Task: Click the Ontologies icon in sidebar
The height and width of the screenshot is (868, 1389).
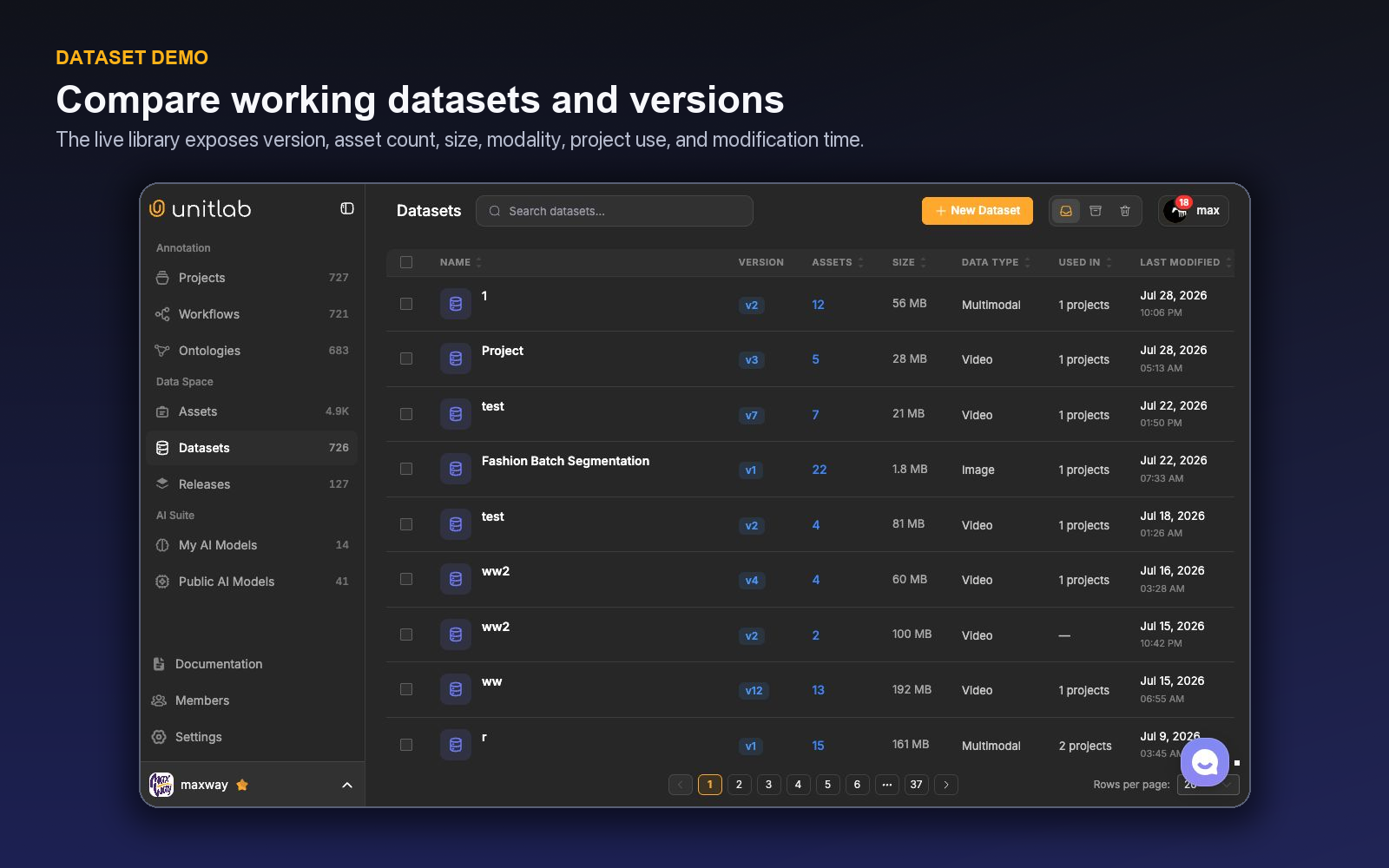Action: tap(162, 351)
